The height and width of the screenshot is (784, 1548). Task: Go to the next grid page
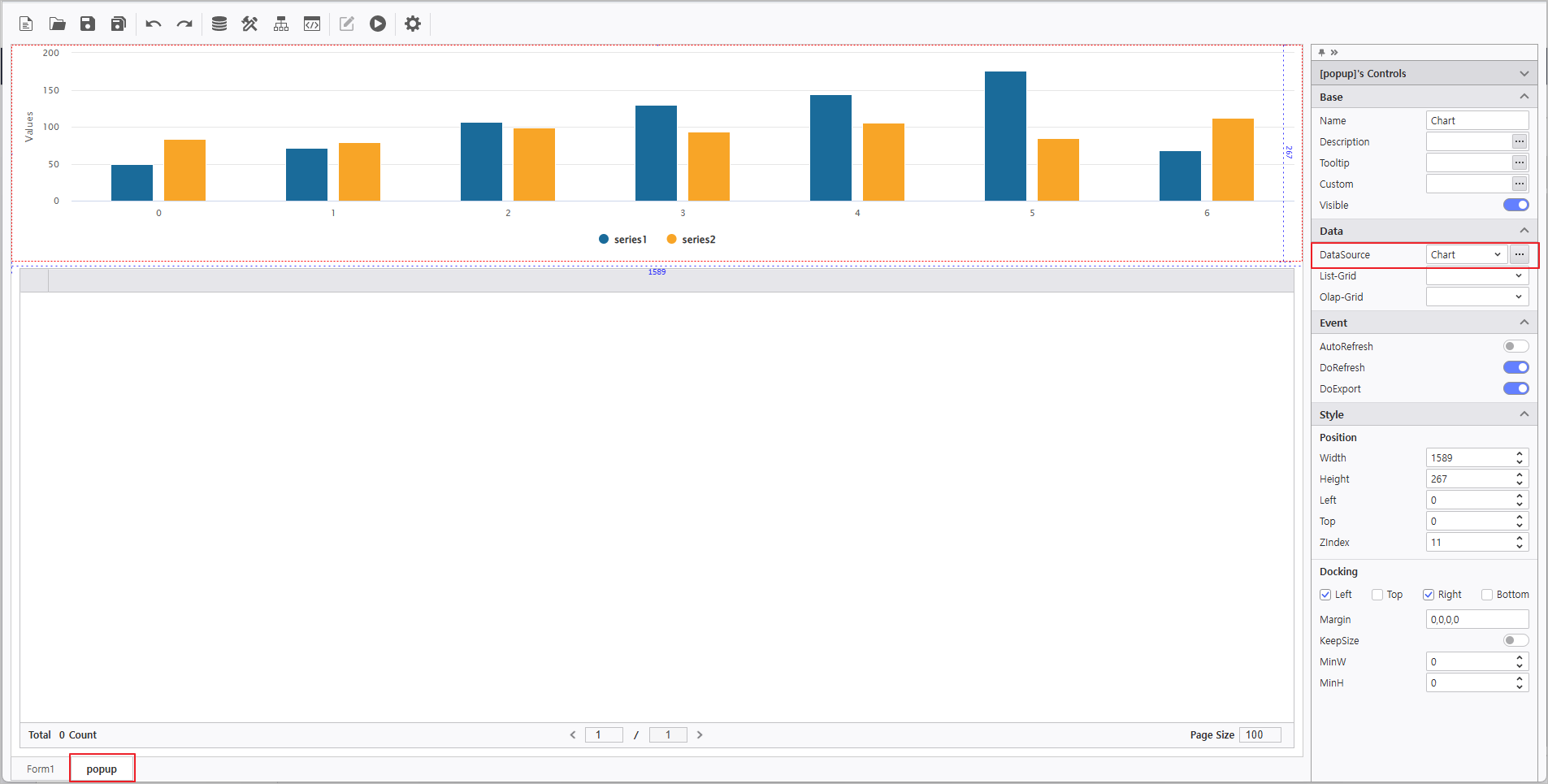700,735
